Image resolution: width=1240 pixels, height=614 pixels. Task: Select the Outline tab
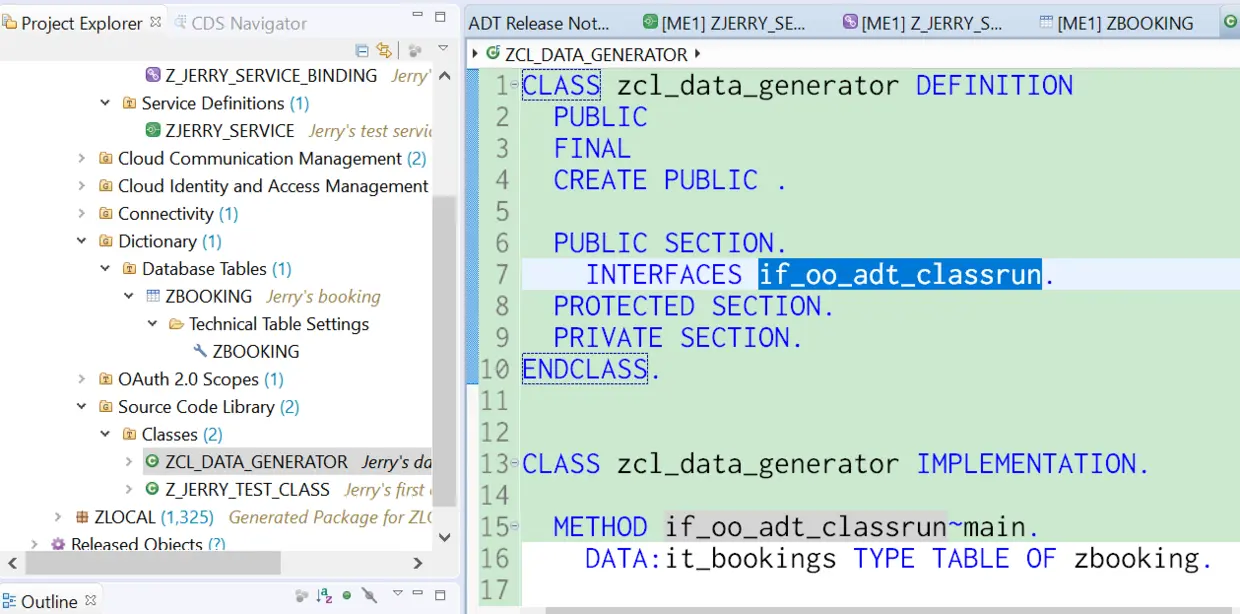50,601
